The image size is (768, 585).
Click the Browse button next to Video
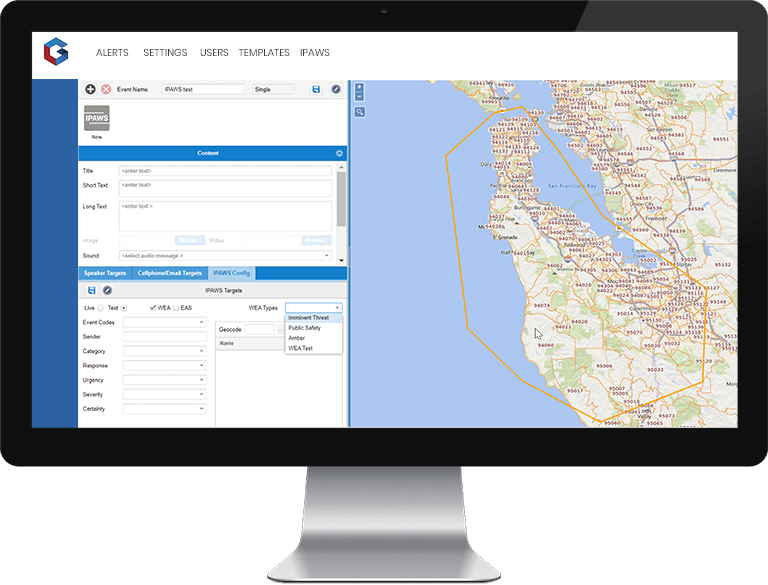316,241
